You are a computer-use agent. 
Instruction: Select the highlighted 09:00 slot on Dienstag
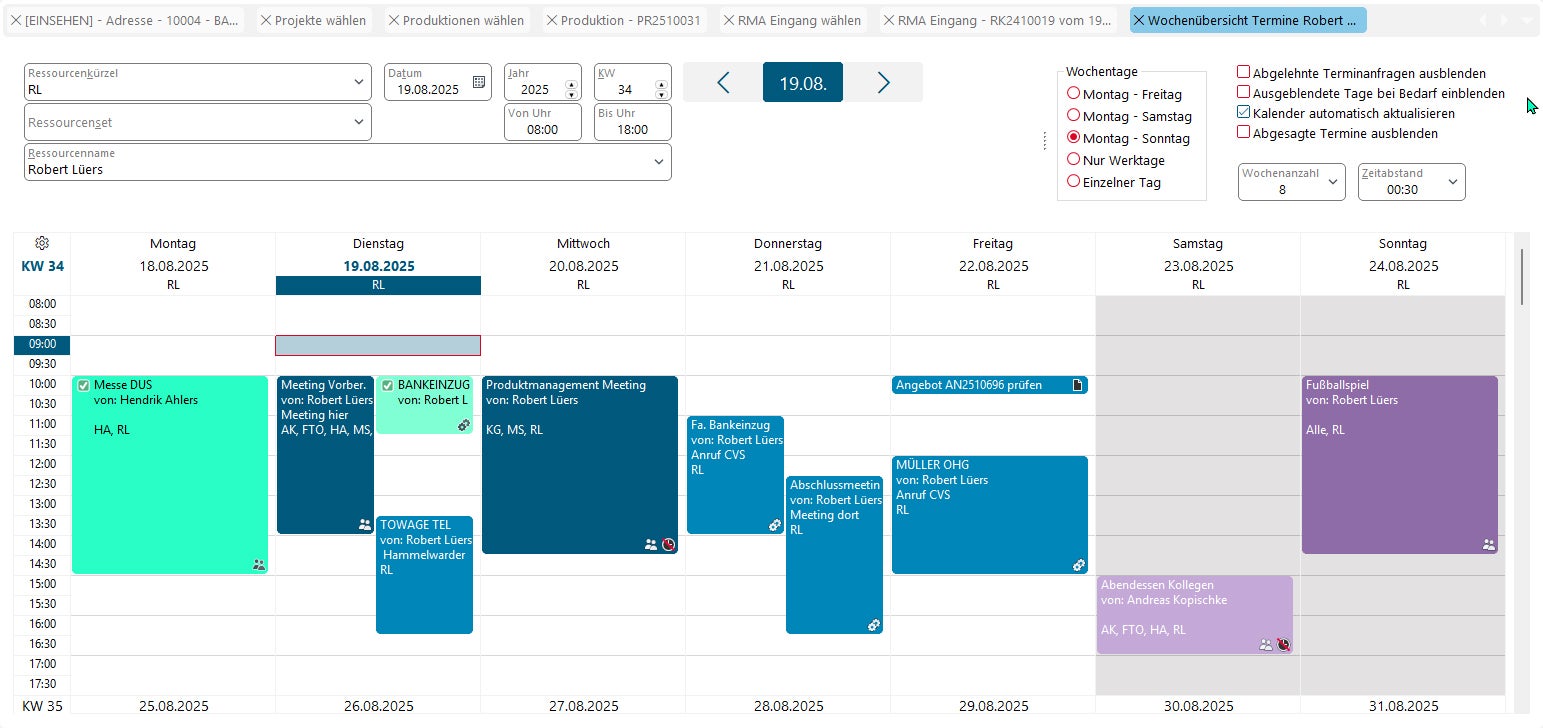[378, 345]
